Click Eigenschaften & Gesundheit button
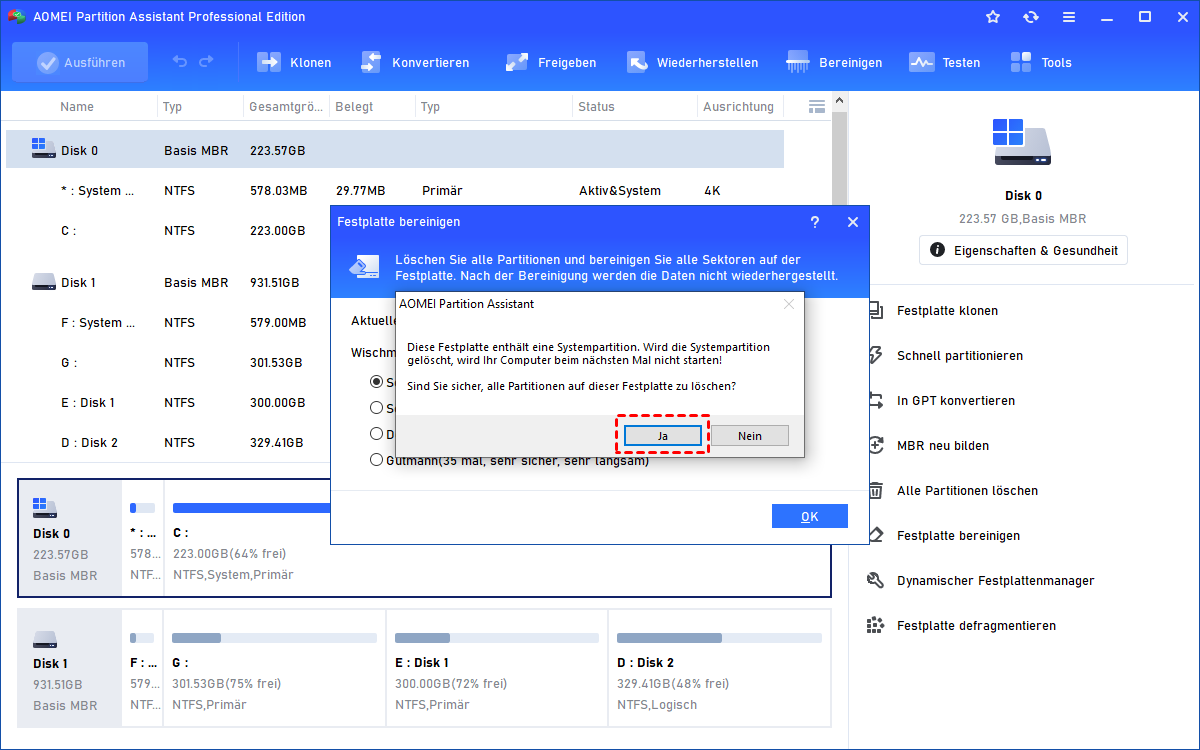This screenshot has width=1200, height=750. tap(1023, 250)
